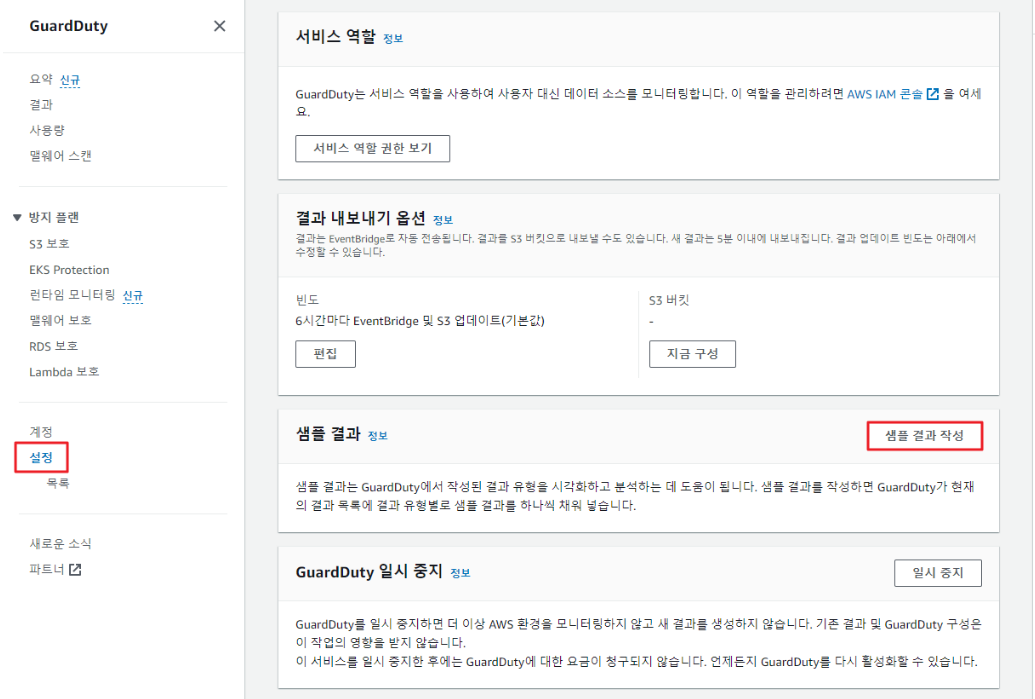Click 지금 구성 for the S3 bucket
Viewport: 1035px width, 699px height.
pos(692,354)
